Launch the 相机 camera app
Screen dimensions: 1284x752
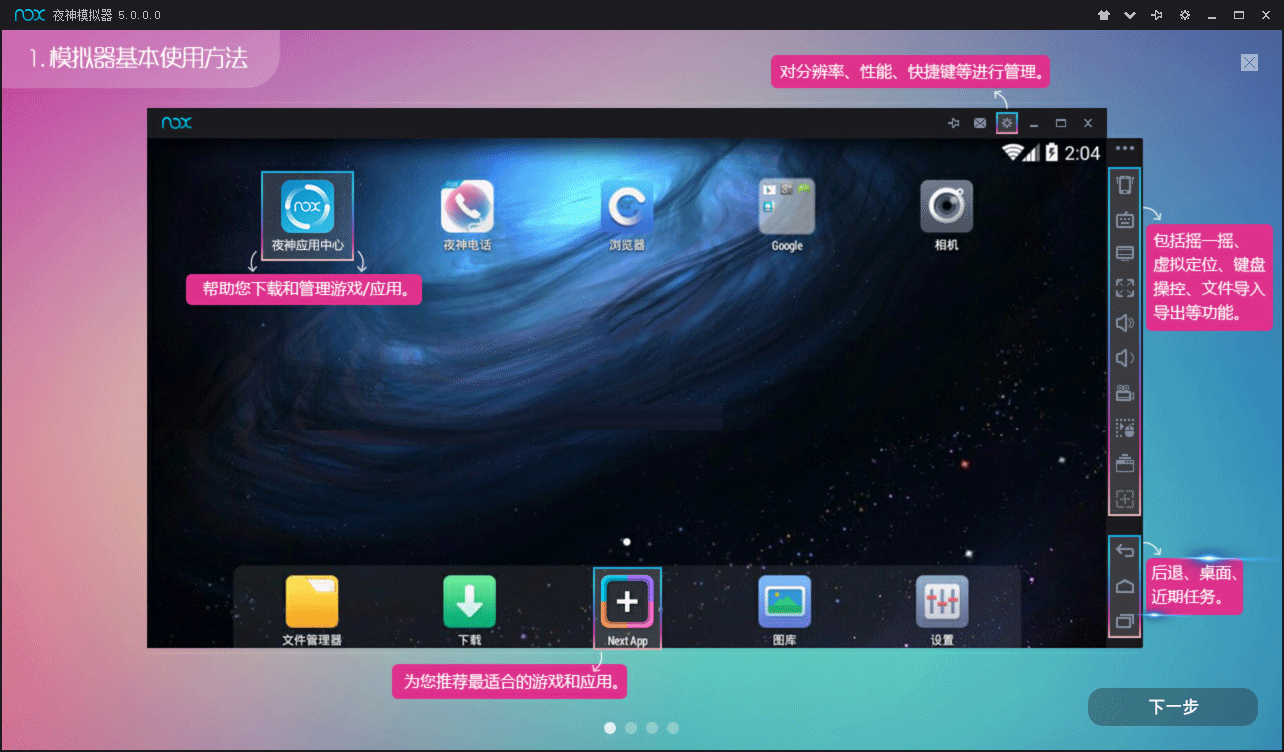point(946,215)
